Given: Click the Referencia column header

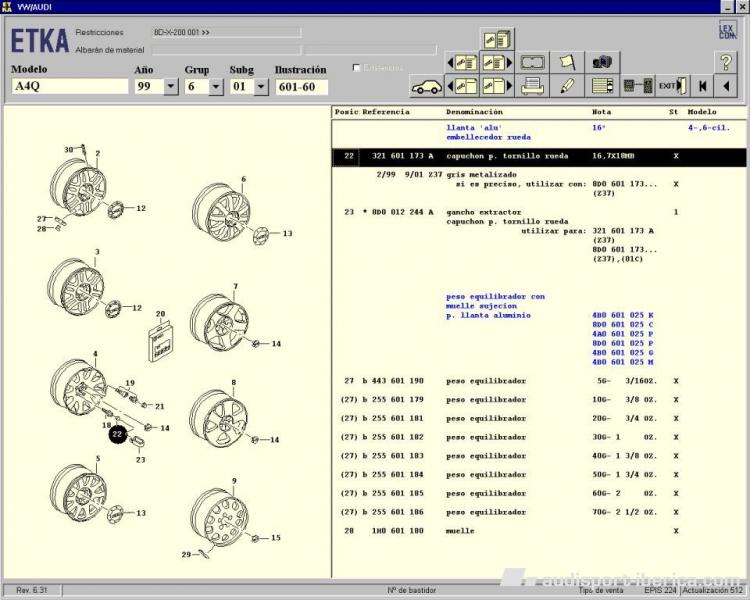Looking at the screenshot, I should 386,112.
